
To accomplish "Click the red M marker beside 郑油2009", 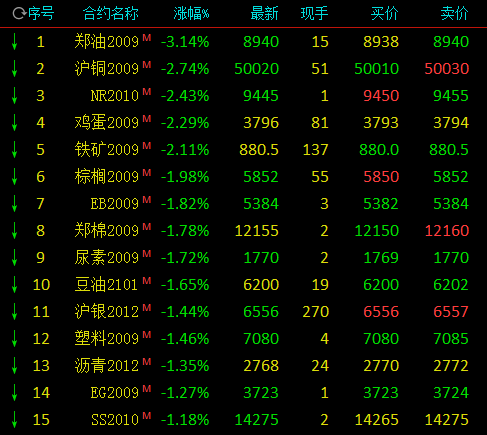I will point(147,37).
